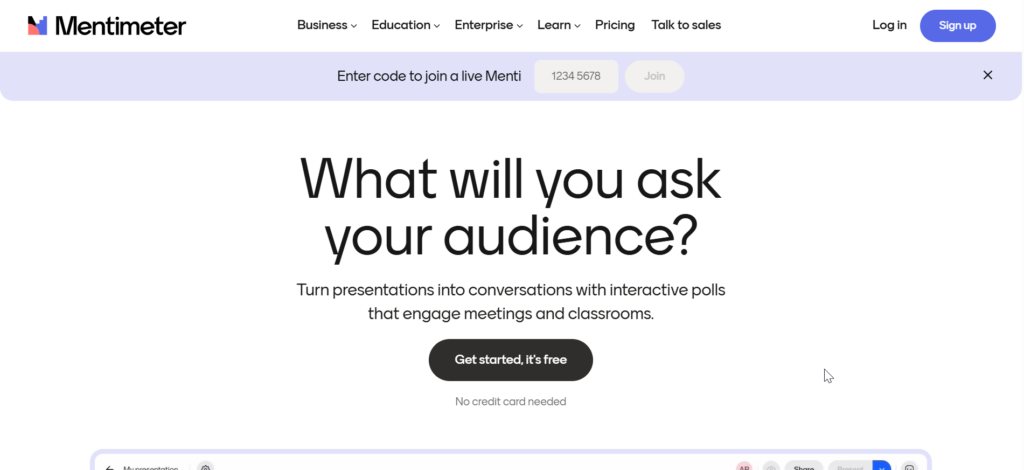This screenshot has height=470, width=1024.
Task: Click the Mentimeter wordmark text
Action: (121, 26)
